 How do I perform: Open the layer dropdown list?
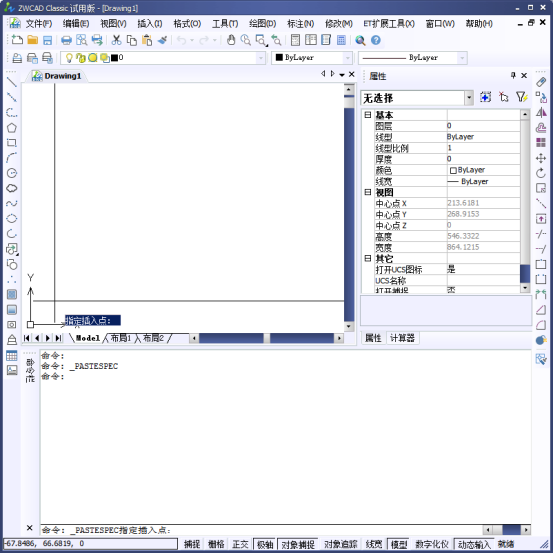pyautogui.click(x=261, y=58)
